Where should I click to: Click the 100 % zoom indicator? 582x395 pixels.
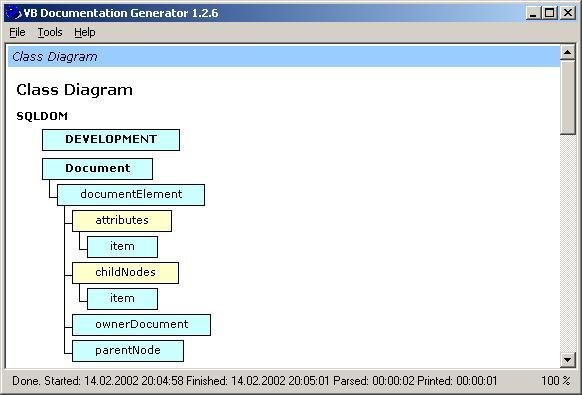click(x=555, y=381)
